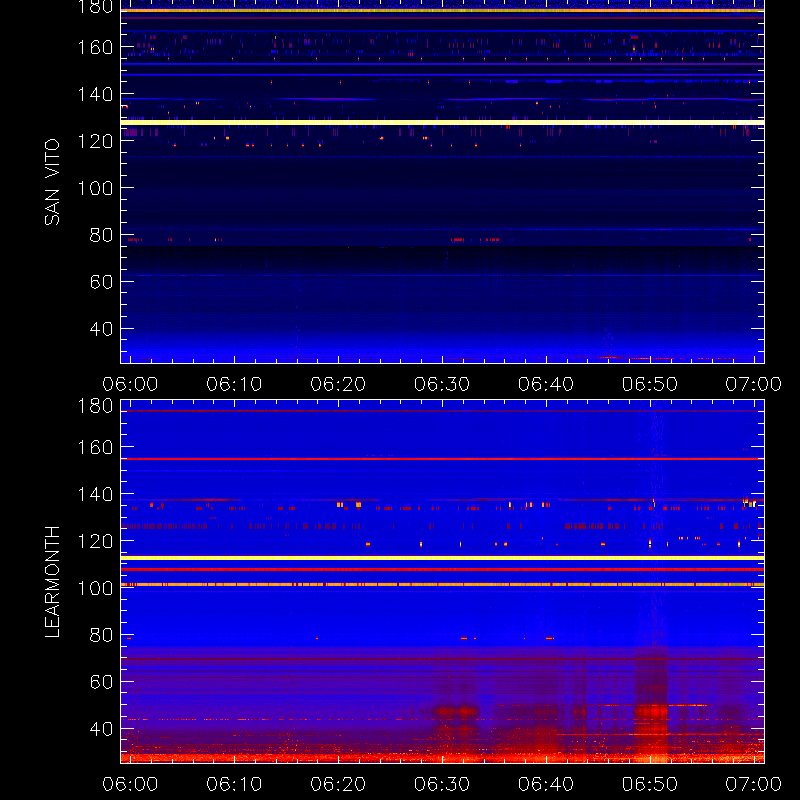
Task: Select the 40 tick label on San Vito axis
Action: (x=101, y=329)
